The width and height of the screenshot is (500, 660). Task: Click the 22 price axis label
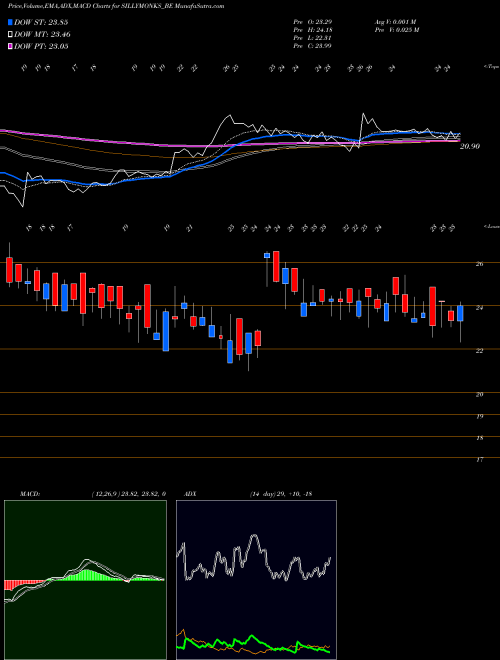480,351
